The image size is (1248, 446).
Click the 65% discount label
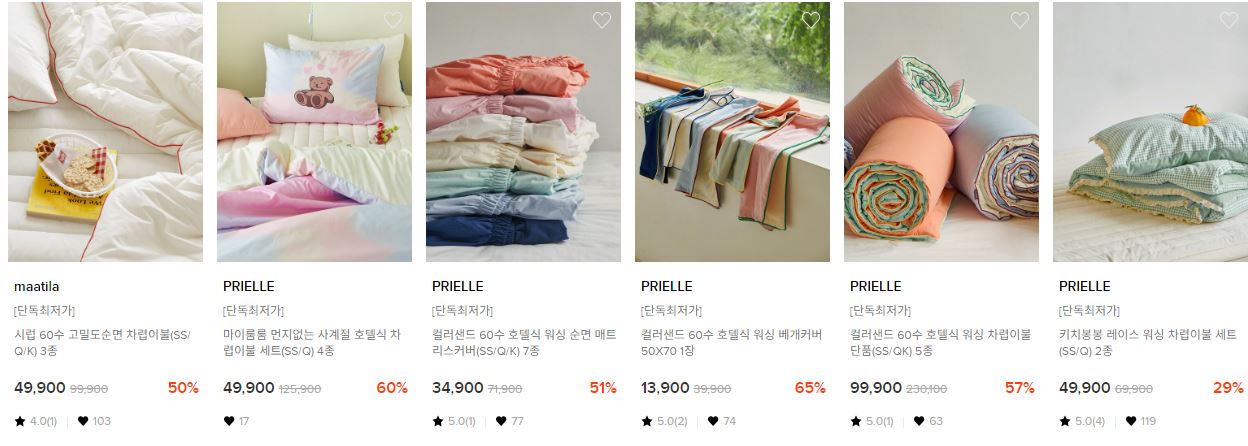pyautogui.click(x=810, y=388)
